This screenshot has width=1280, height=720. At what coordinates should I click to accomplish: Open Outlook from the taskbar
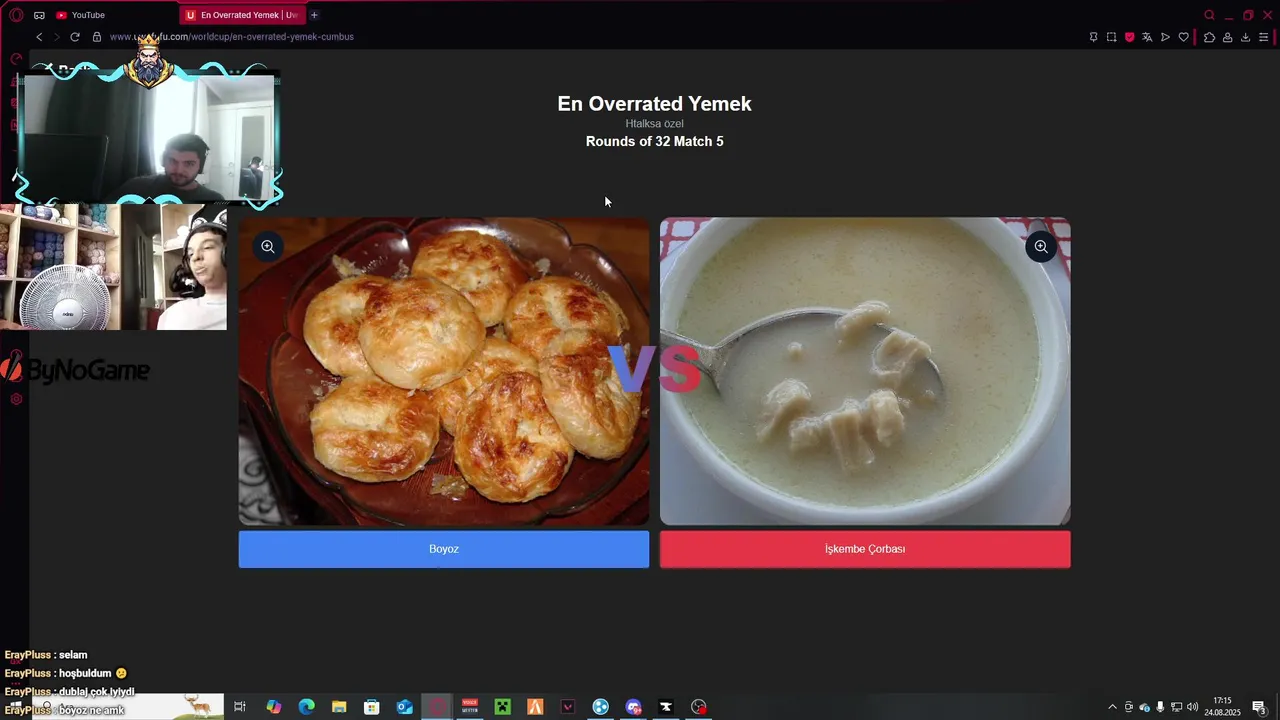coord(405,707)
